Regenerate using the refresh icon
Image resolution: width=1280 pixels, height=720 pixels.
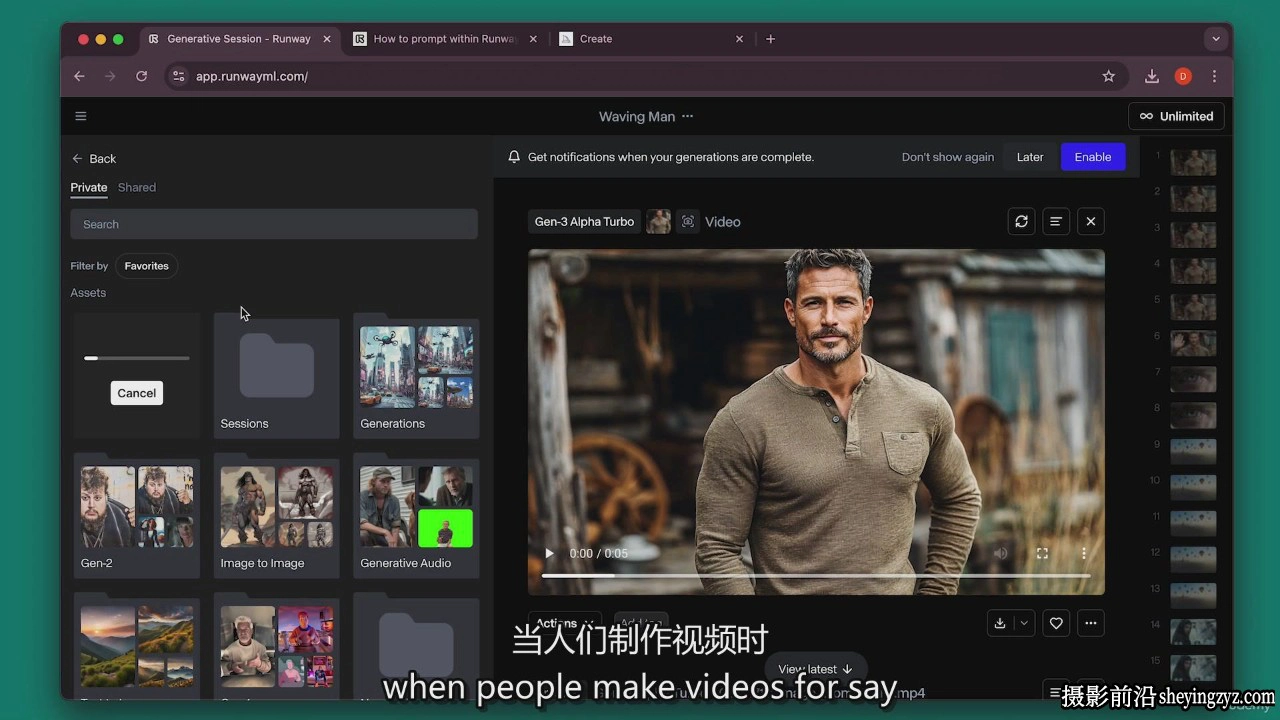pyautogui.click(x=1021, y=221)
